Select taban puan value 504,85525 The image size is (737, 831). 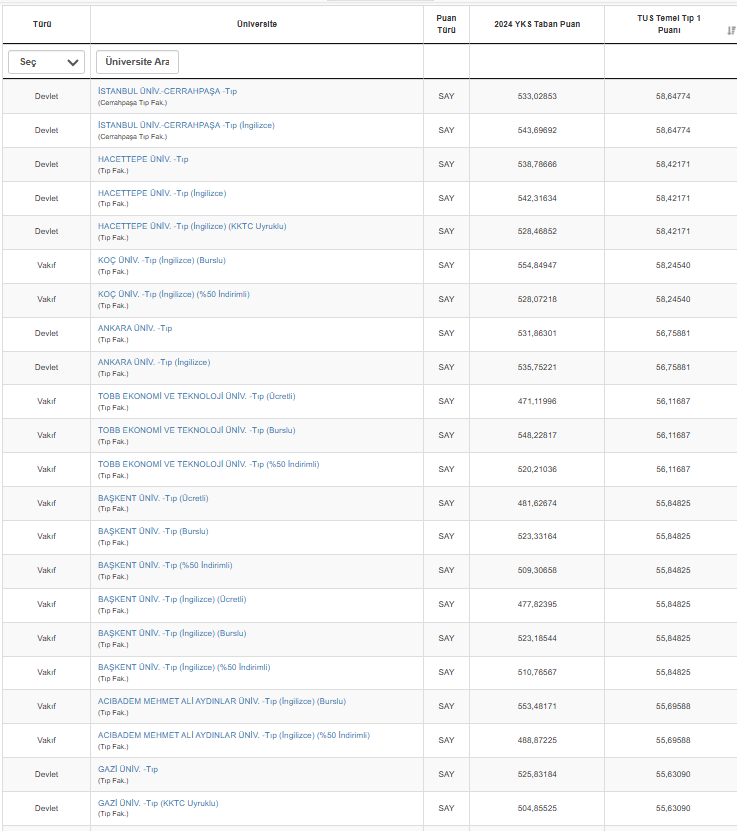pos(537,808)
